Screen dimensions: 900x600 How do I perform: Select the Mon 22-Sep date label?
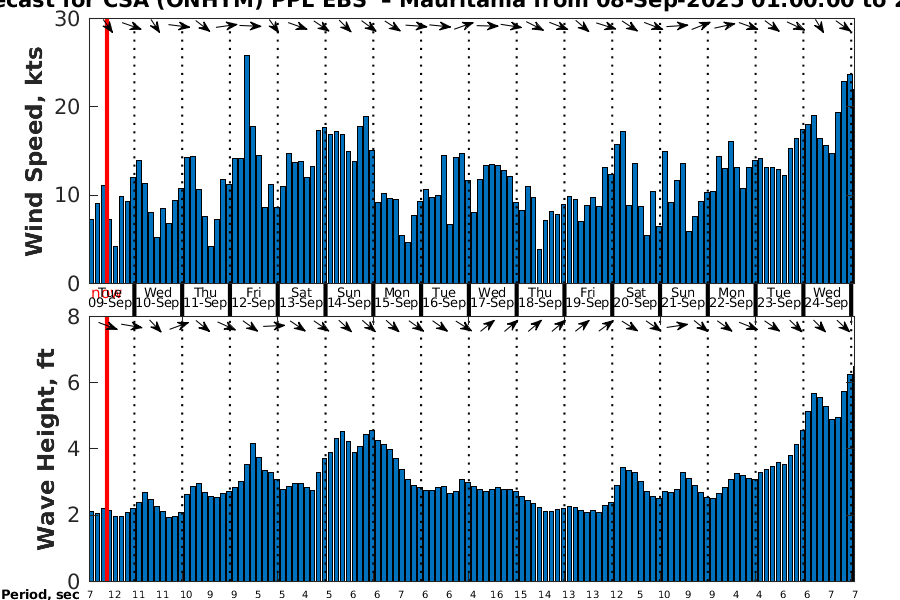[731, 298]
